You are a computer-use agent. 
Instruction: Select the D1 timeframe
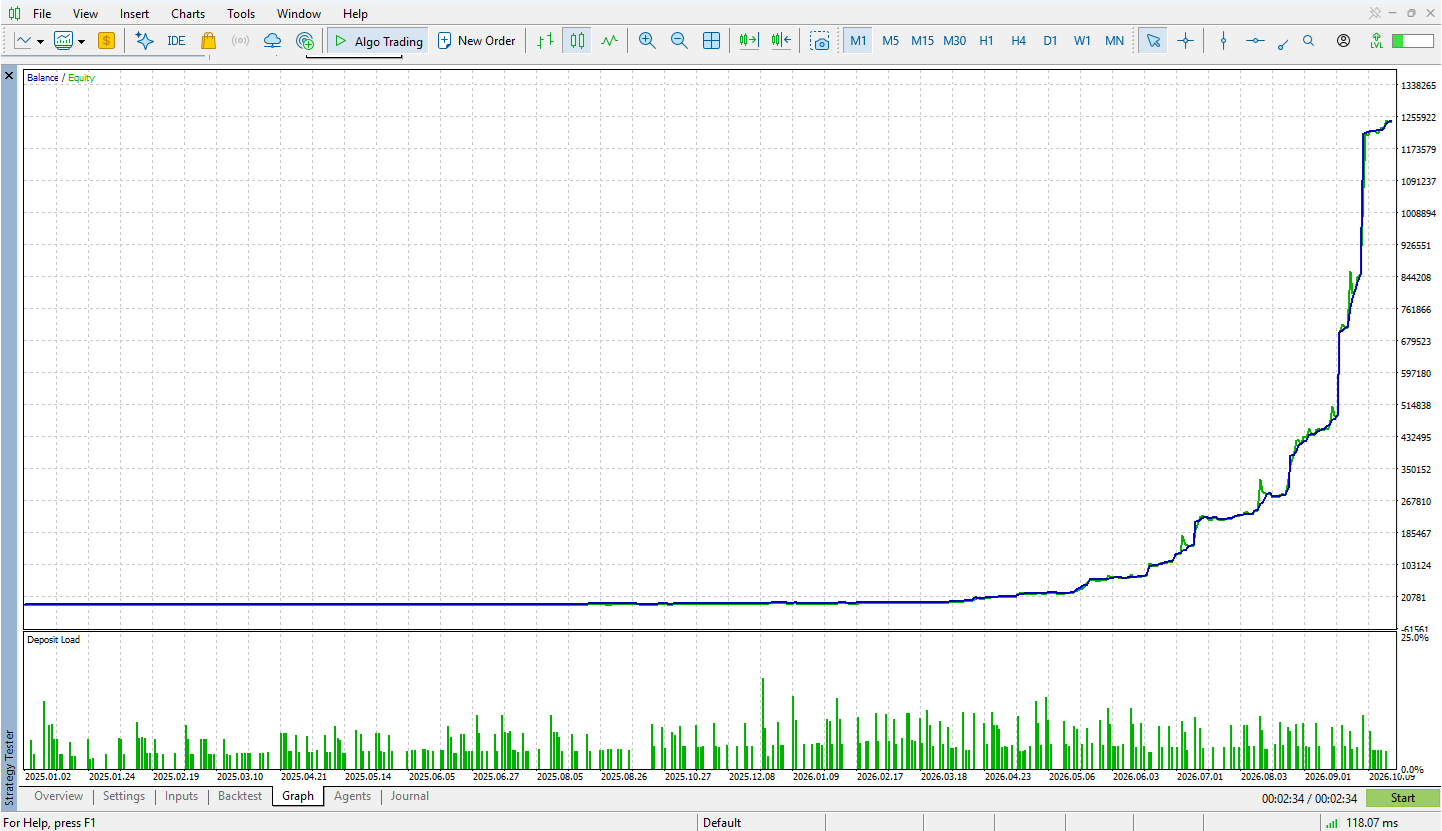click(1050, 41)
